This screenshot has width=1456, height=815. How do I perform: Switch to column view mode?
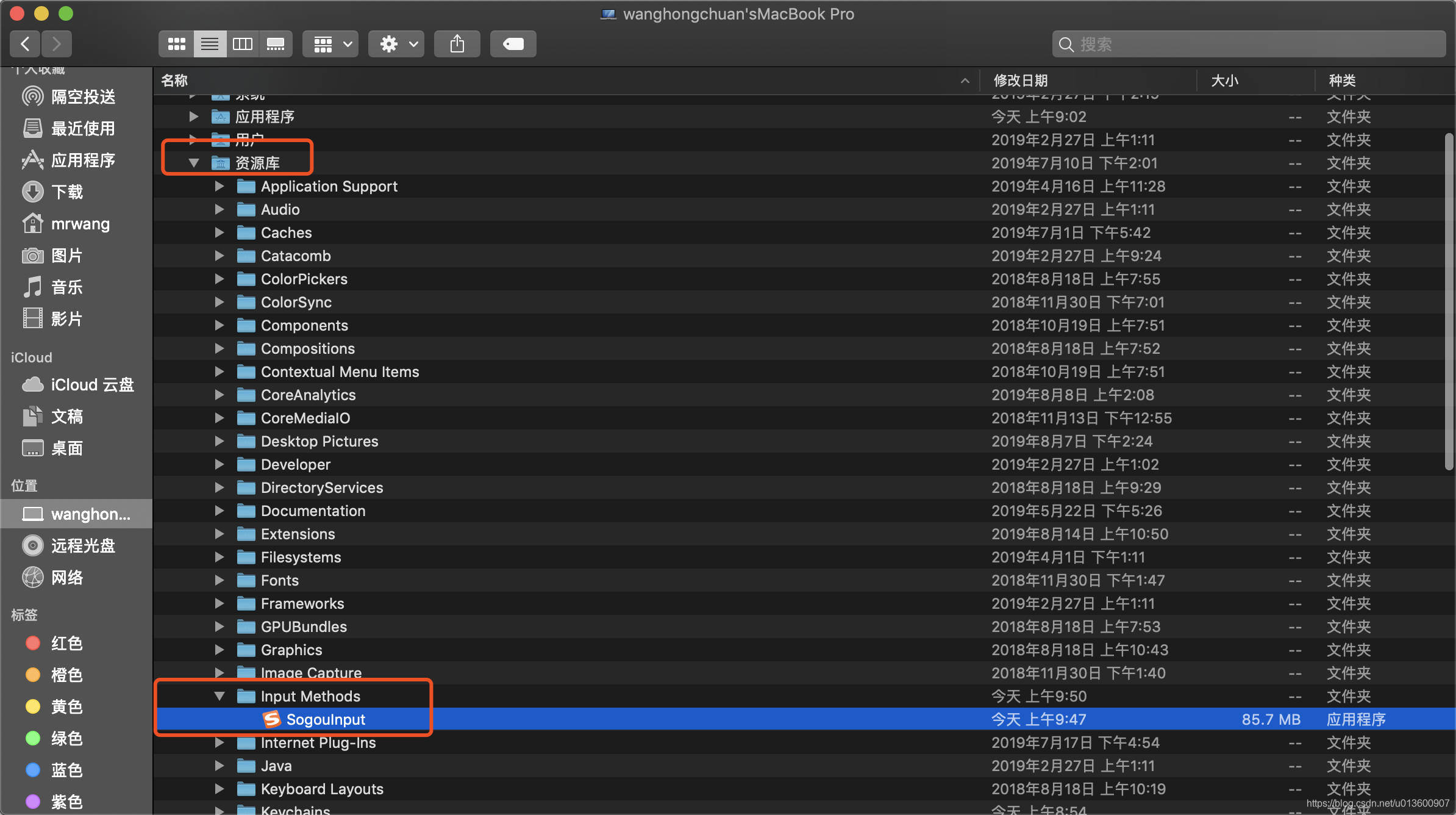[242, 44]
